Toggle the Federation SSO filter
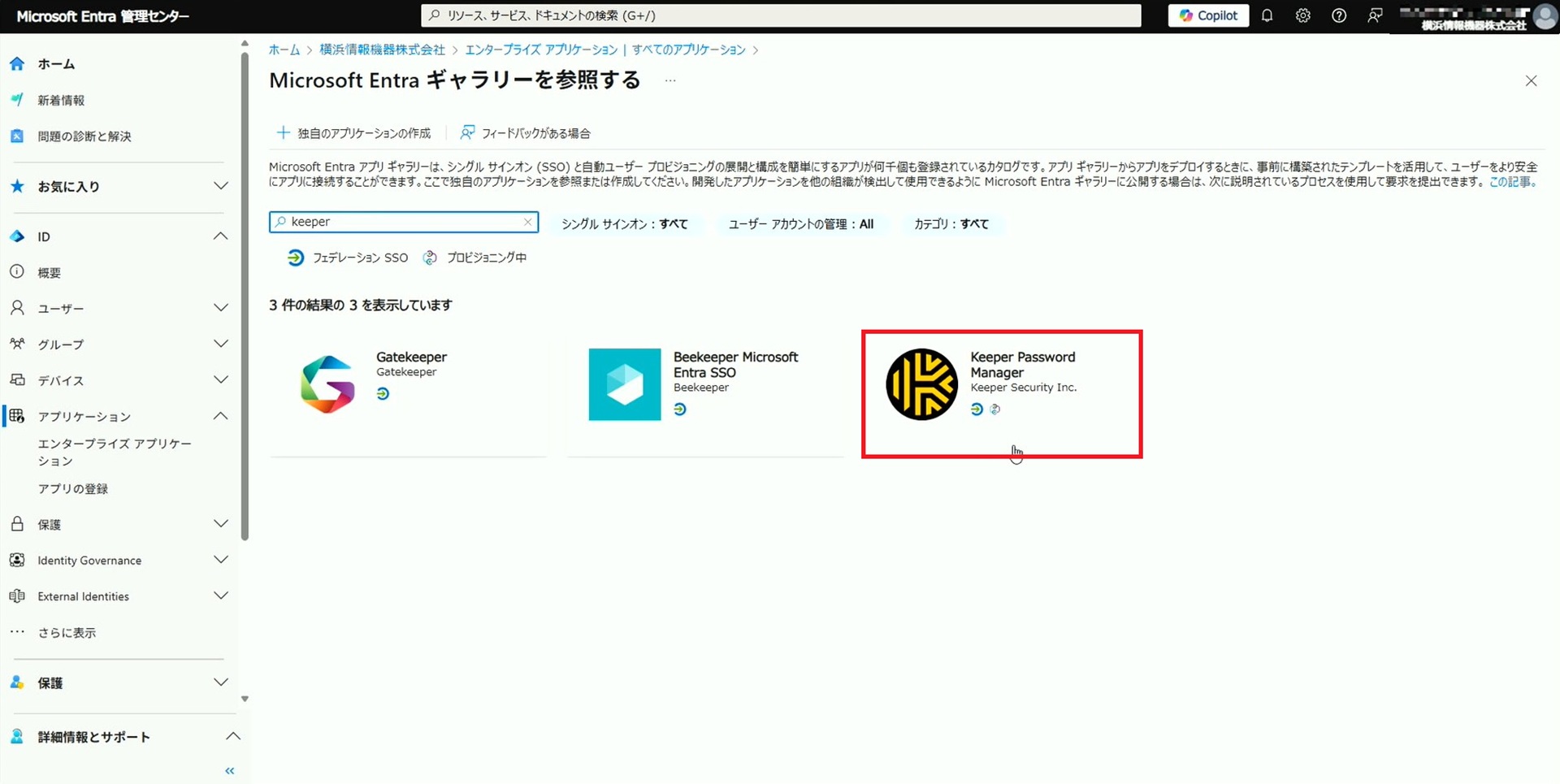 coord(349,258)
